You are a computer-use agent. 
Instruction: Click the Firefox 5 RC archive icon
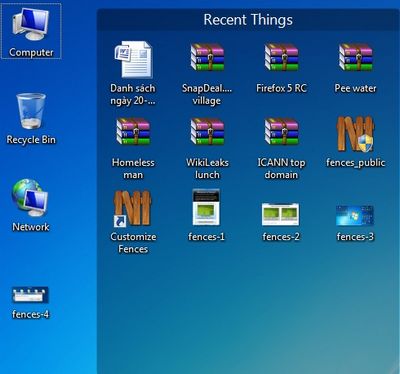(x=281, y=57)
